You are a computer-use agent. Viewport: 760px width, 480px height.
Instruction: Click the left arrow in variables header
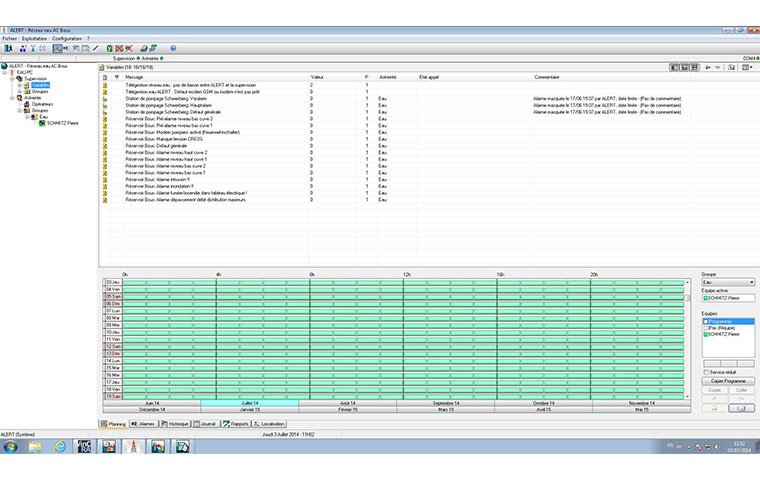point(708,67)
